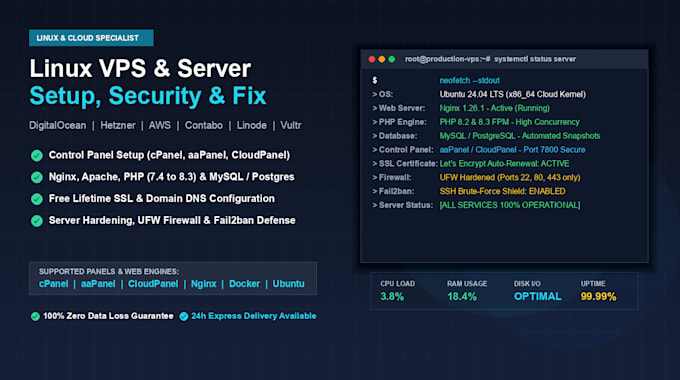Select Ubuntu in supported panels list
Viewport: 680px width, 380px height.
click(288, 284)
